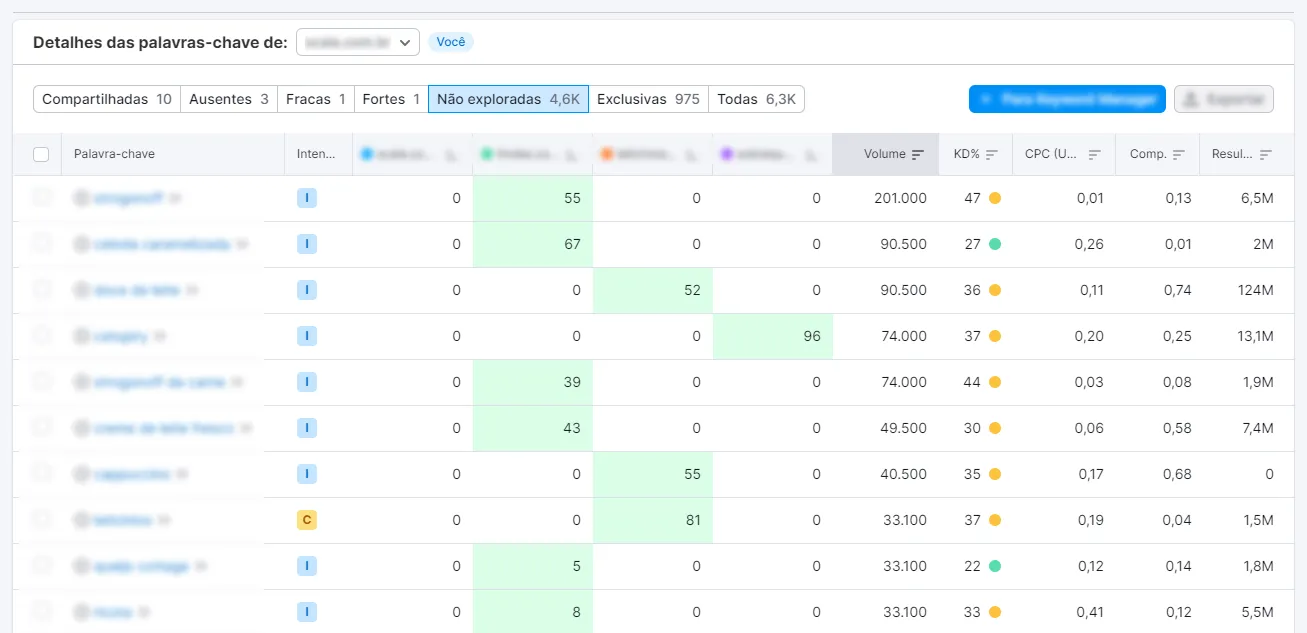Sort the table by the Volume column icon
Image resolution: width=1307 pixels, height=633 pixels.
(x=918, y=154)
